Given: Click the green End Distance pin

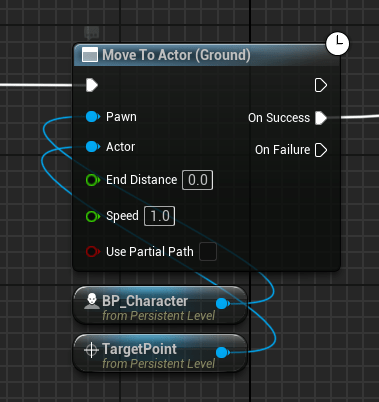Looking at the screenshot, I should pyautogui.click(x=93, y=180).
